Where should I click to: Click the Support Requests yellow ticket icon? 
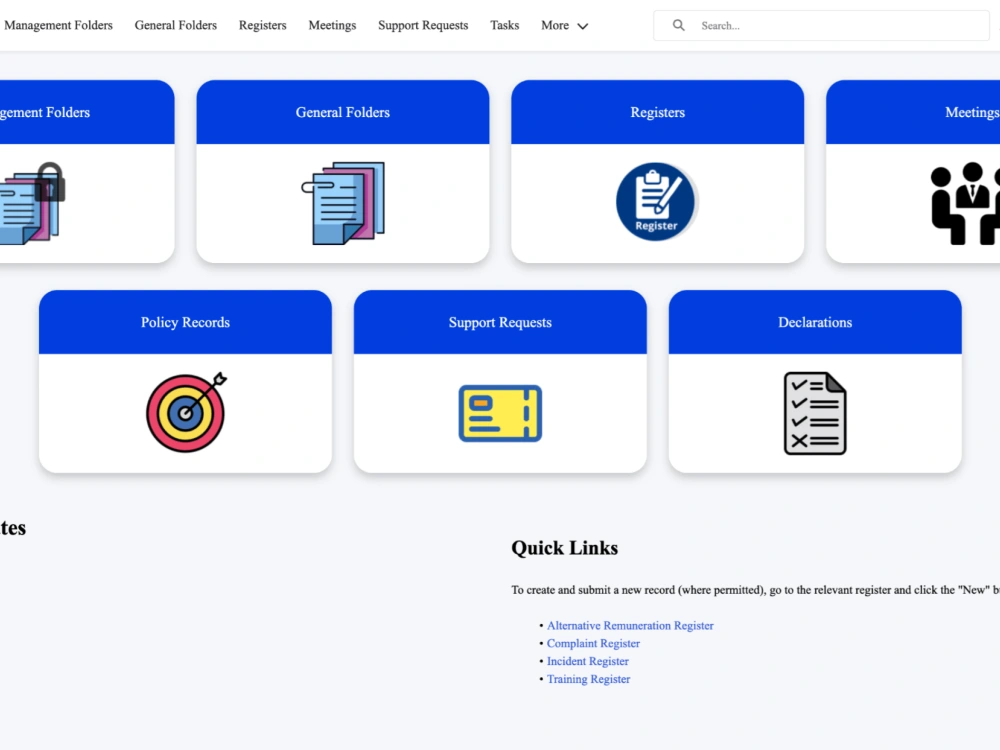(500, 413)
